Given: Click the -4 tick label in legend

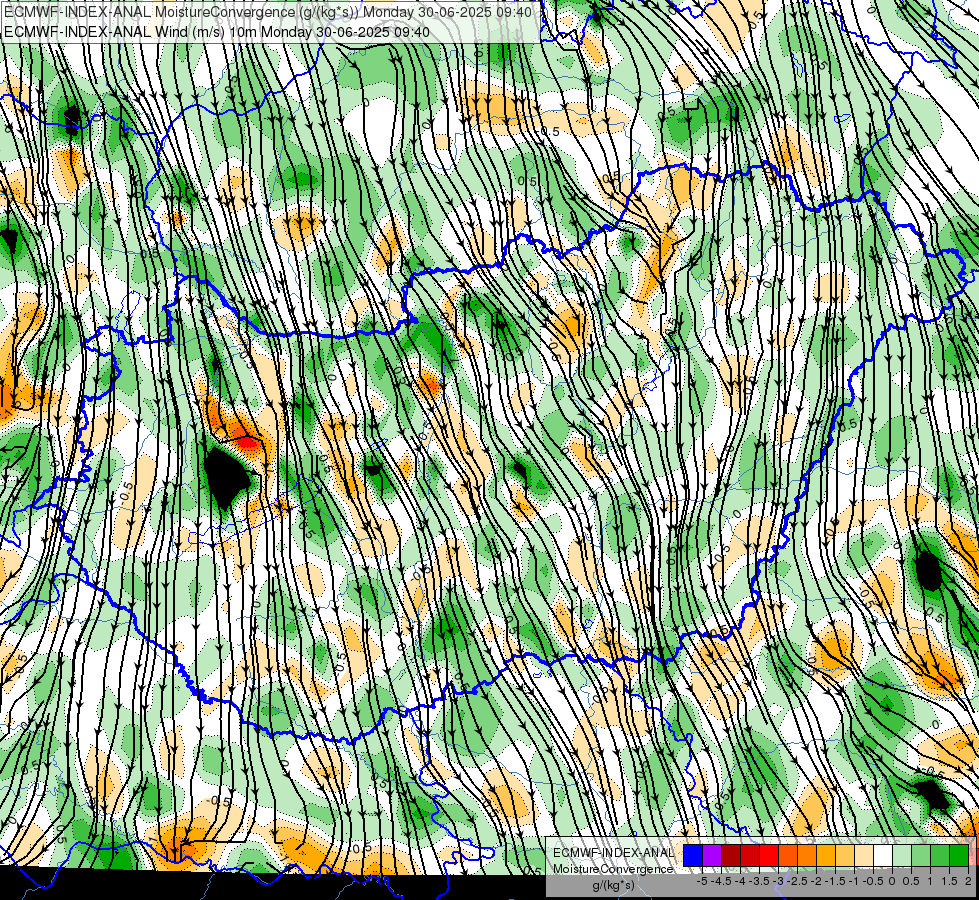Looking at the screenshot, I should click(x=740, y=881).
